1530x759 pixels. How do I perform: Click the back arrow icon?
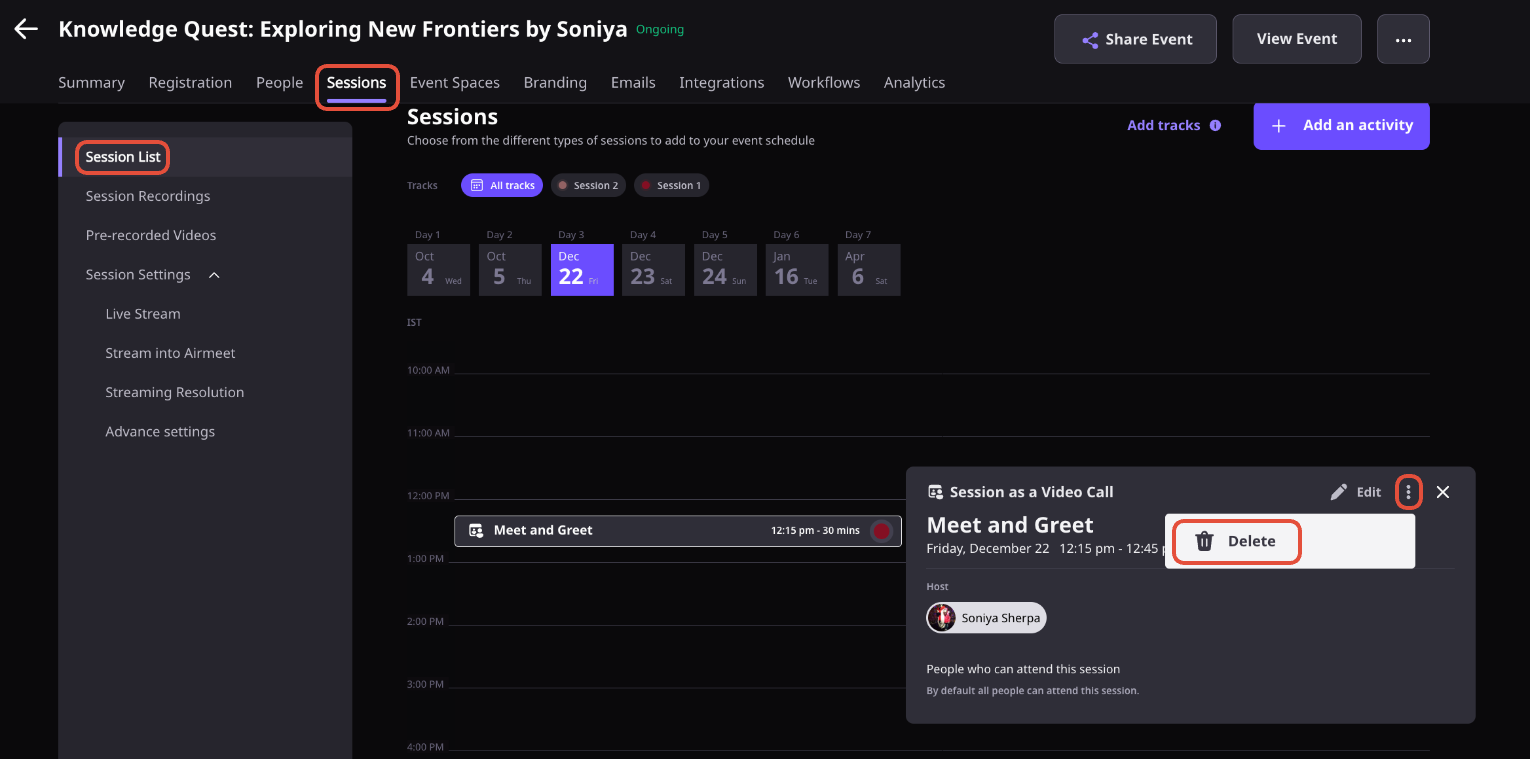[26, 29]
